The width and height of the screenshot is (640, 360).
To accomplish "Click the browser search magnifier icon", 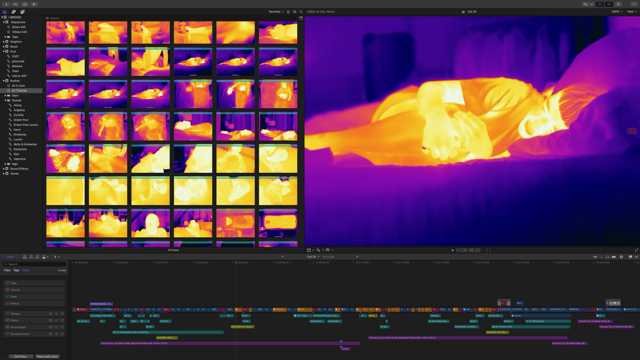I will coord(301,12).
